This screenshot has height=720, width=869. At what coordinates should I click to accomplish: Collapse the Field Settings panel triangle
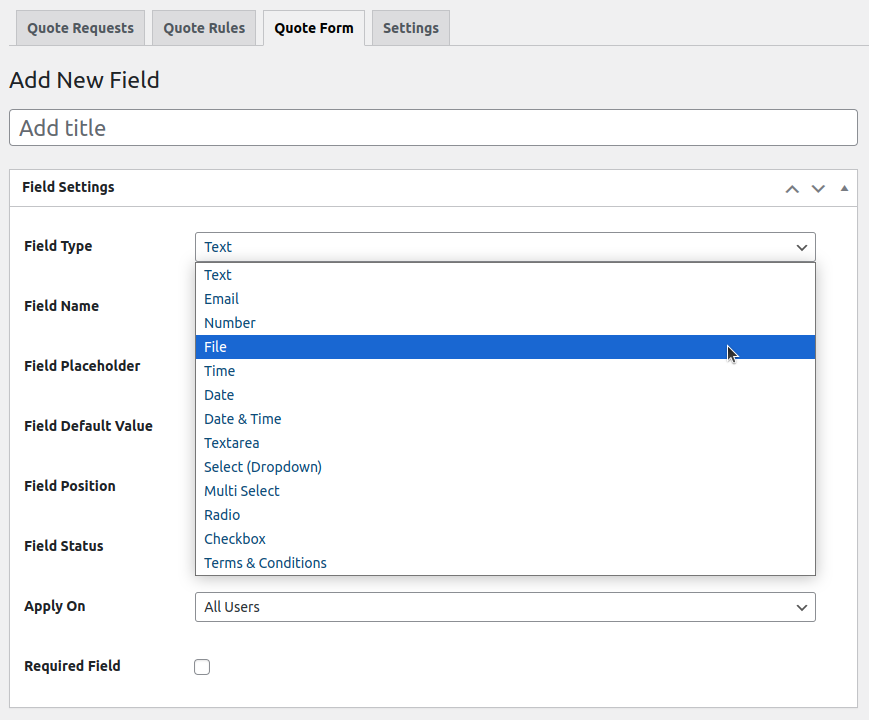pos(844,188)
